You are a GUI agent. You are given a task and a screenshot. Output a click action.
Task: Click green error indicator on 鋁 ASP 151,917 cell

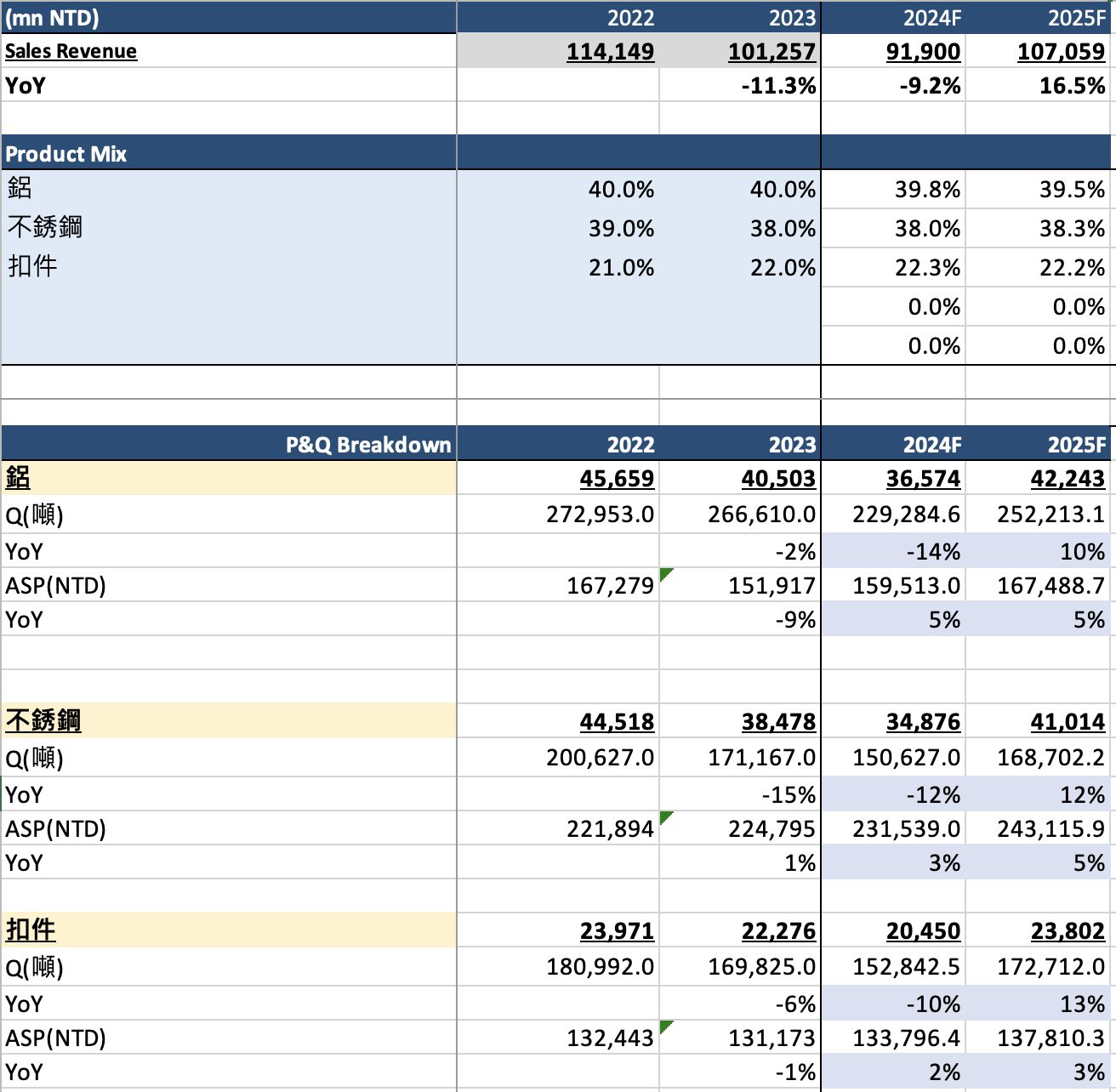pos(665,573)
